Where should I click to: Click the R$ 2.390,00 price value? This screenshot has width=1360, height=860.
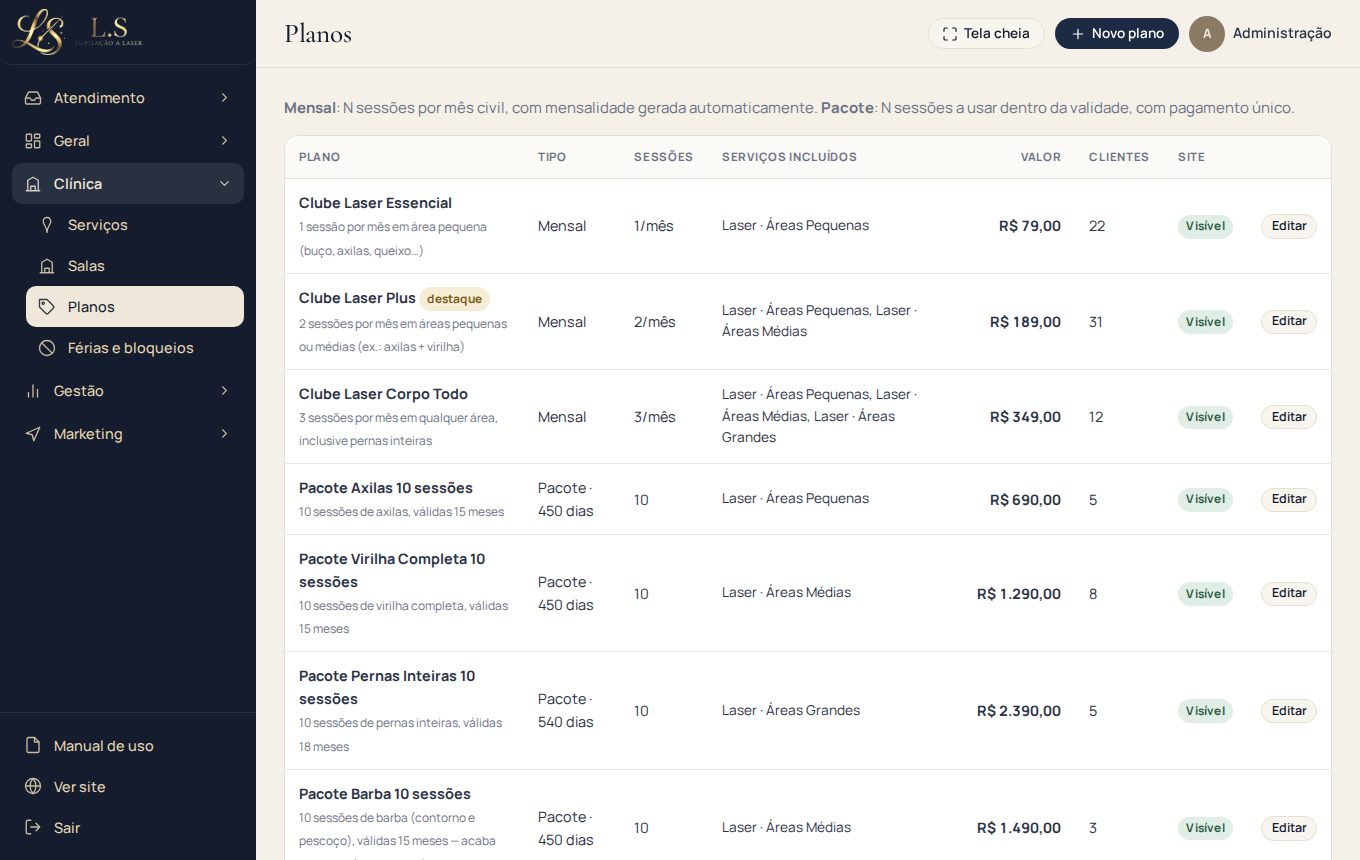(1019, 711)
